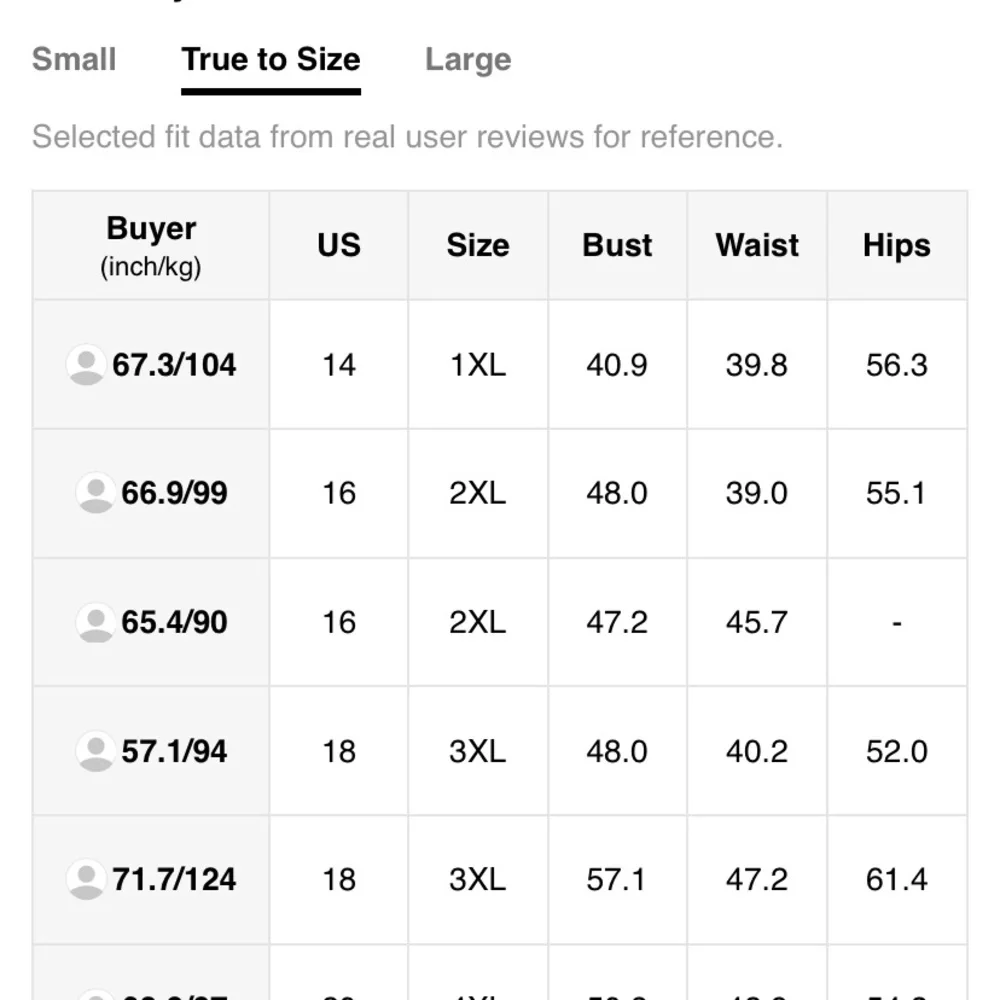This screenshot has width=1000, height=1000.
Task: Switch to the Small fit tab
Action: (x=74, y=60)
